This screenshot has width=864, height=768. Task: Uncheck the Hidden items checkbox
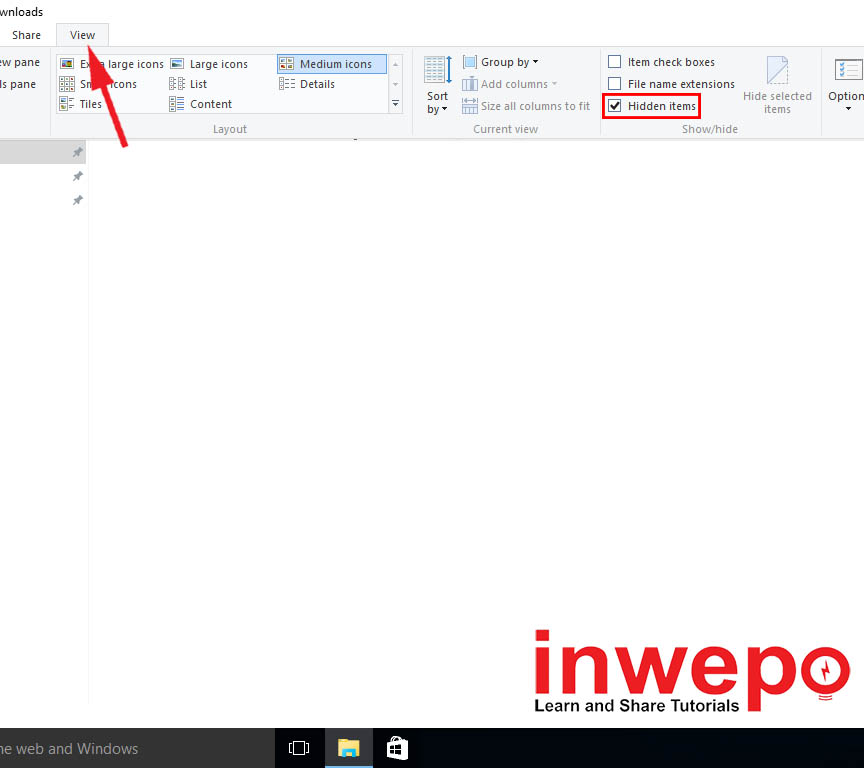(614, 106)
